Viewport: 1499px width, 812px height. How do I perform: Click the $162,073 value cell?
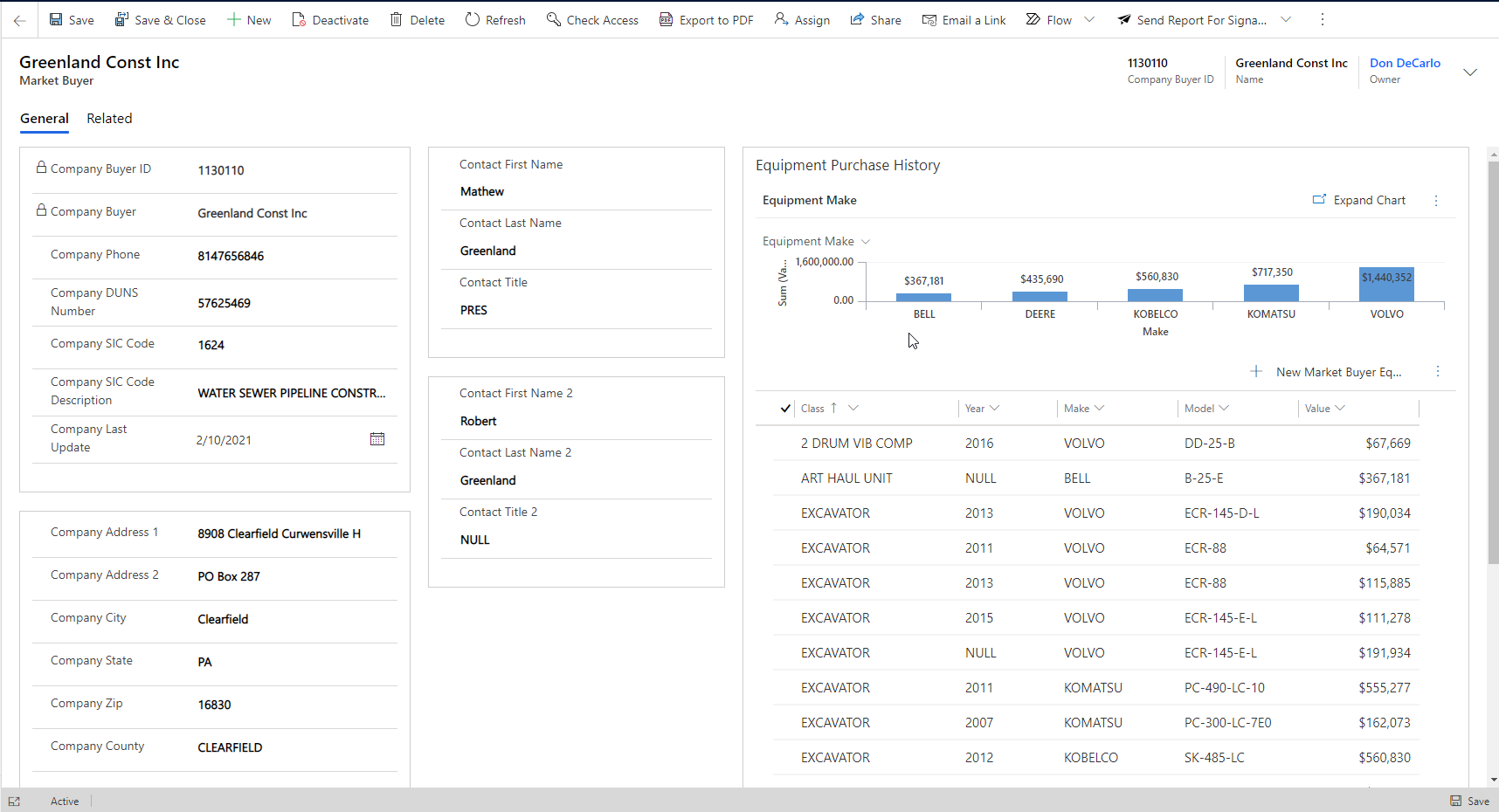coord(1384,723)
